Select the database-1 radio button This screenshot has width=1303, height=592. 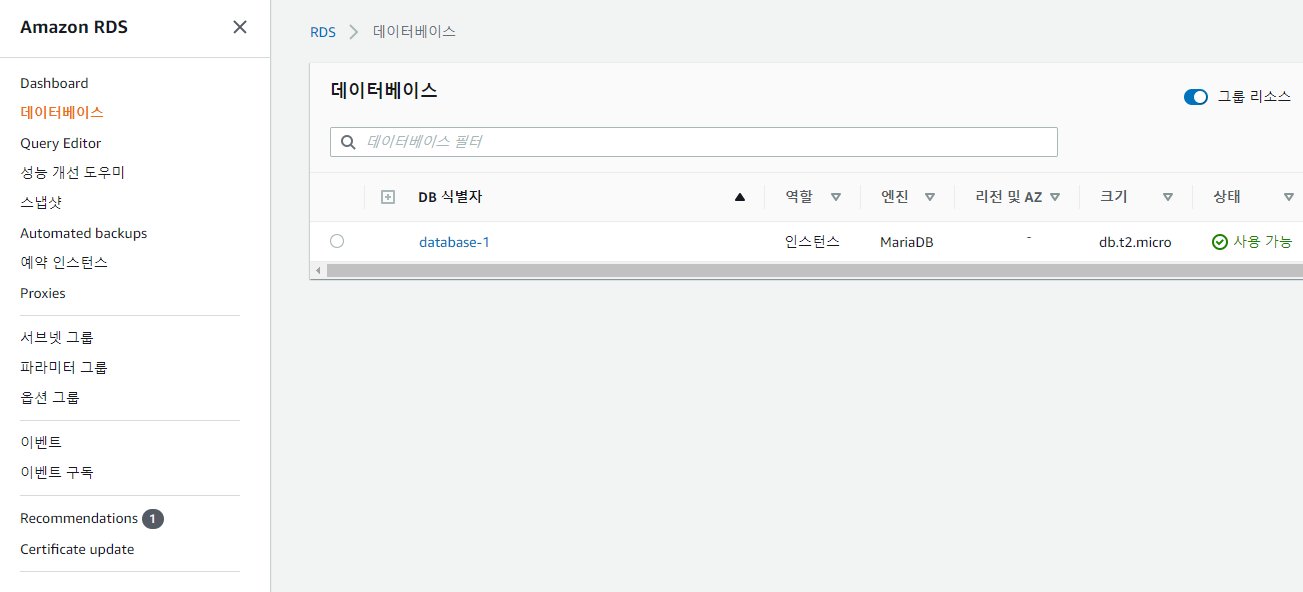click(x=337, y=241)
